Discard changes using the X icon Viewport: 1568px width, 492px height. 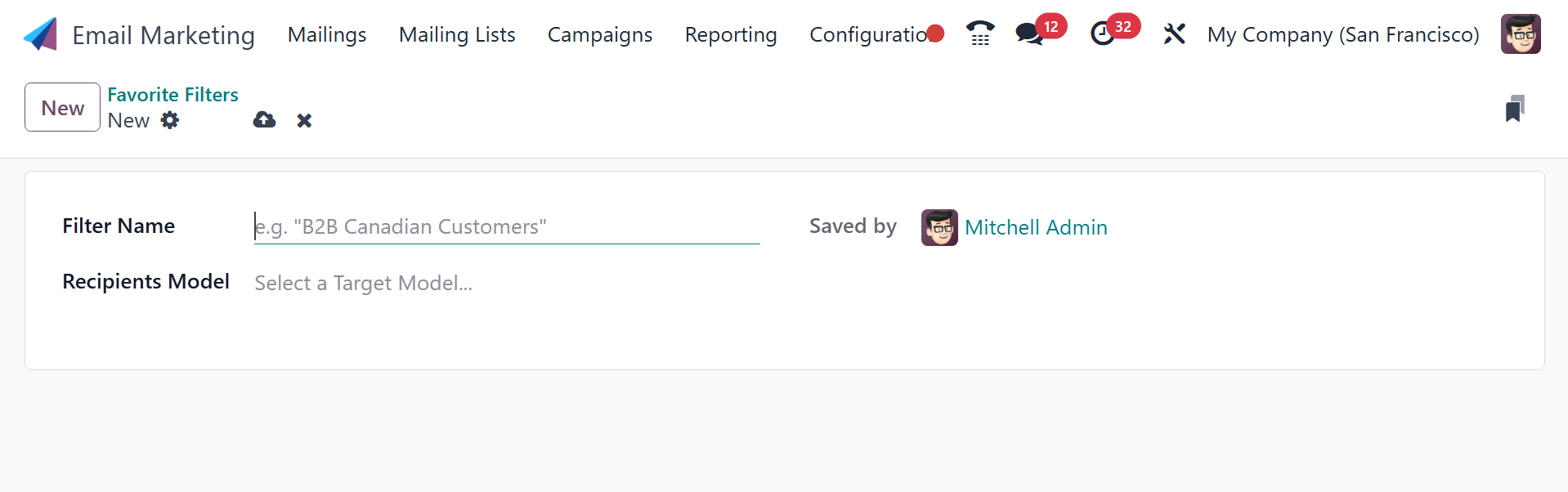(304, 121)
